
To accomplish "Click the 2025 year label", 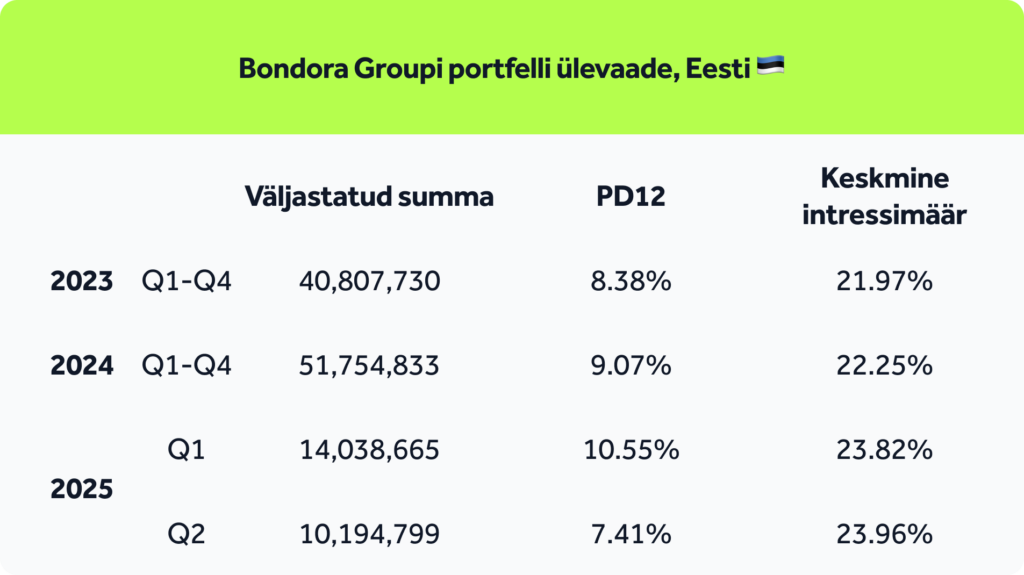I will tap(82, 489).
